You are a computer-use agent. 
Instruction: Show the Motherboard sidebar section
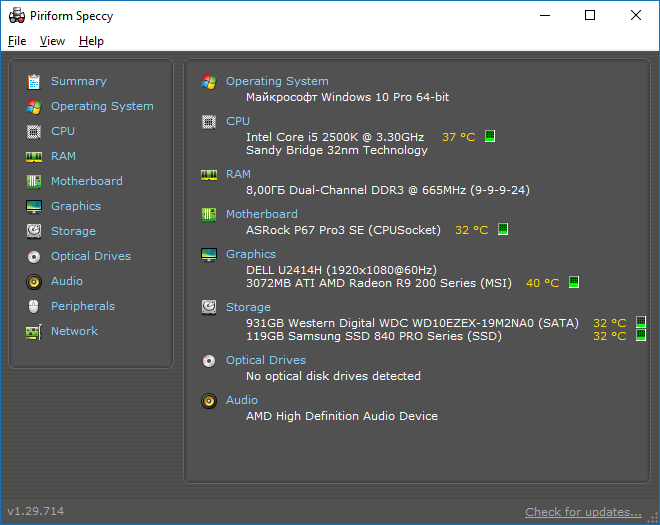(87, 181)
